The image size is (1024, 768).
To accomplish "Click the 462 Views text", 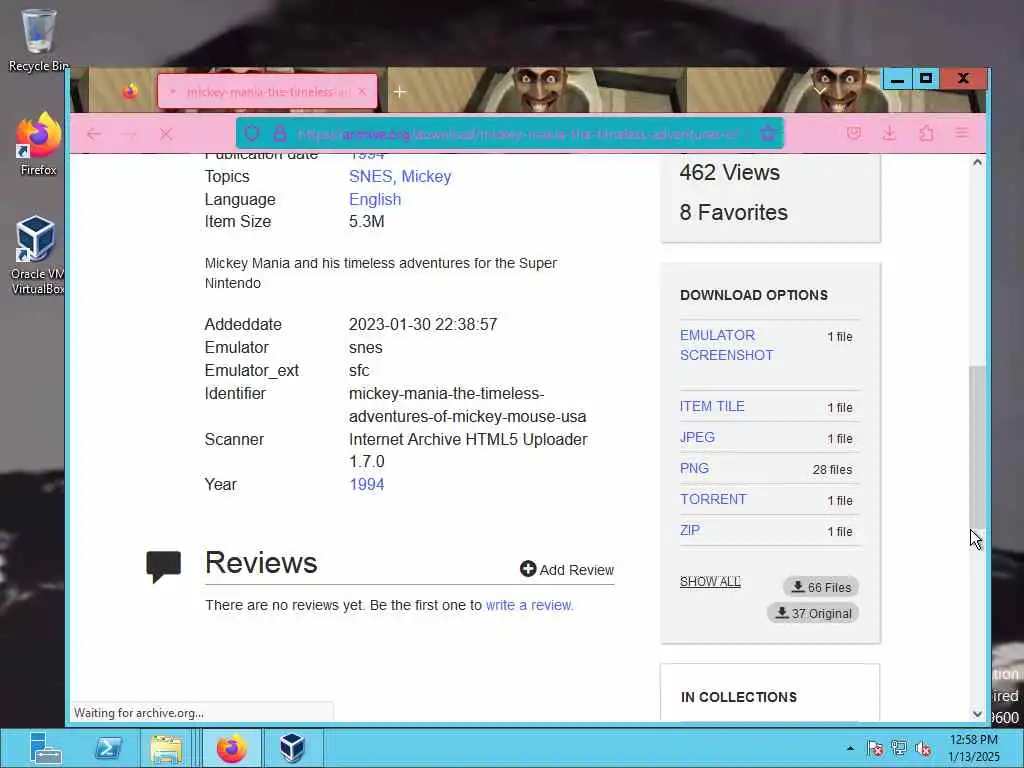I will pyautogui.click(x=729, y=172).
